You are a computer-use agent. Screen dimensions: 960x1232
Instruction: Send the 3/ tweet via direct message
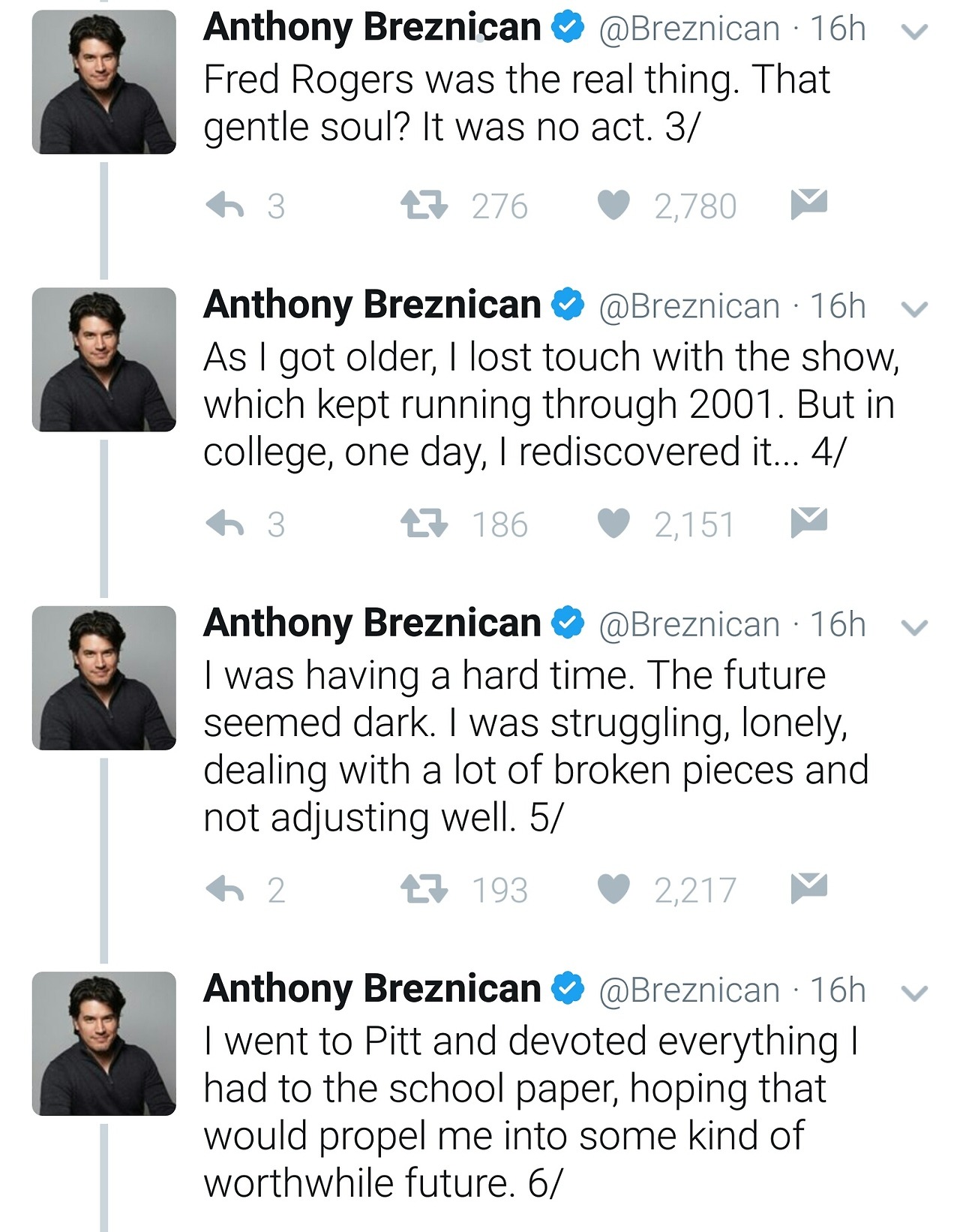tap(808, 204)
